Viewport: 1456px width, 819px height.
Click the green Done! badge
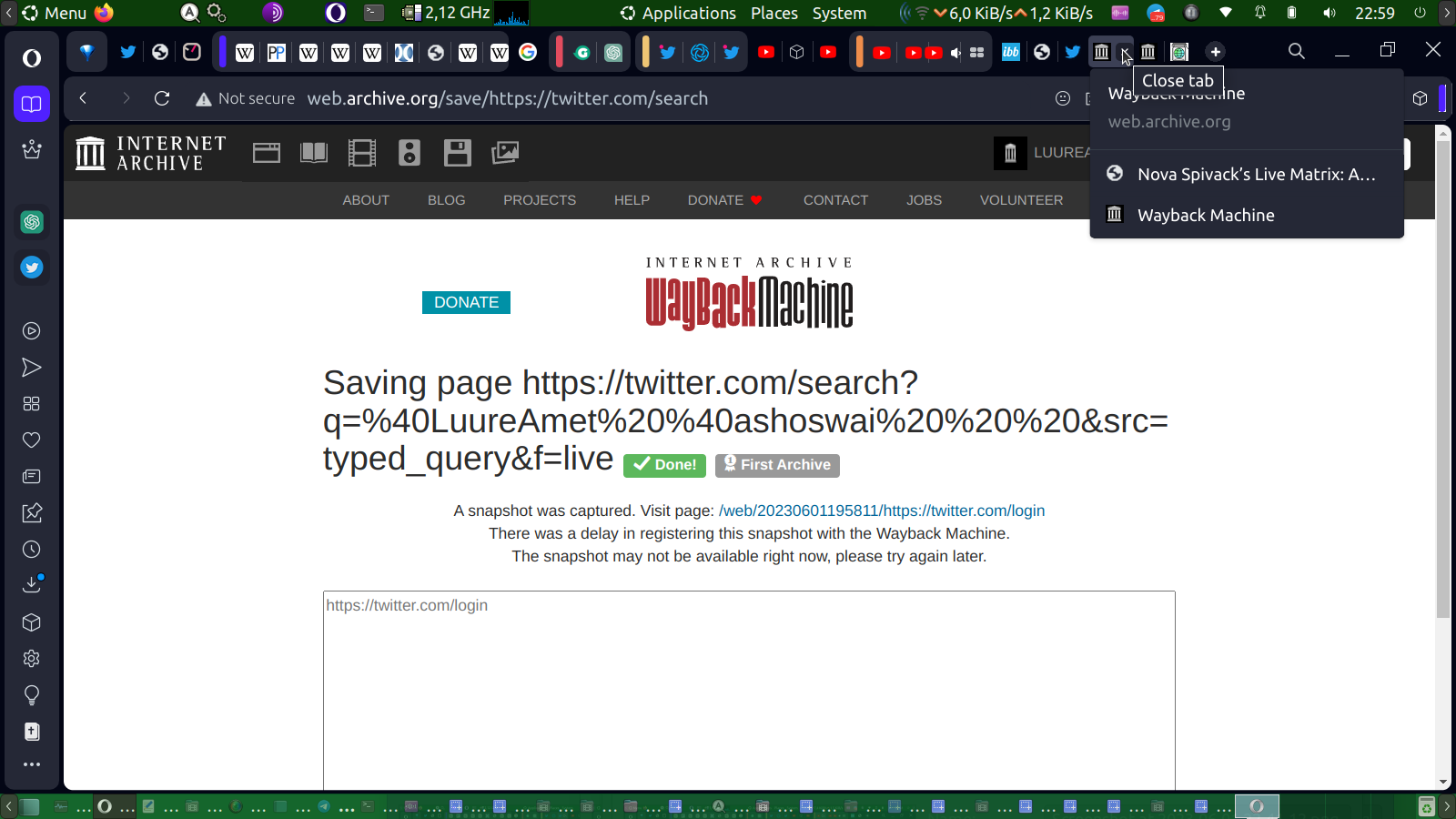[x=665, y=465]
